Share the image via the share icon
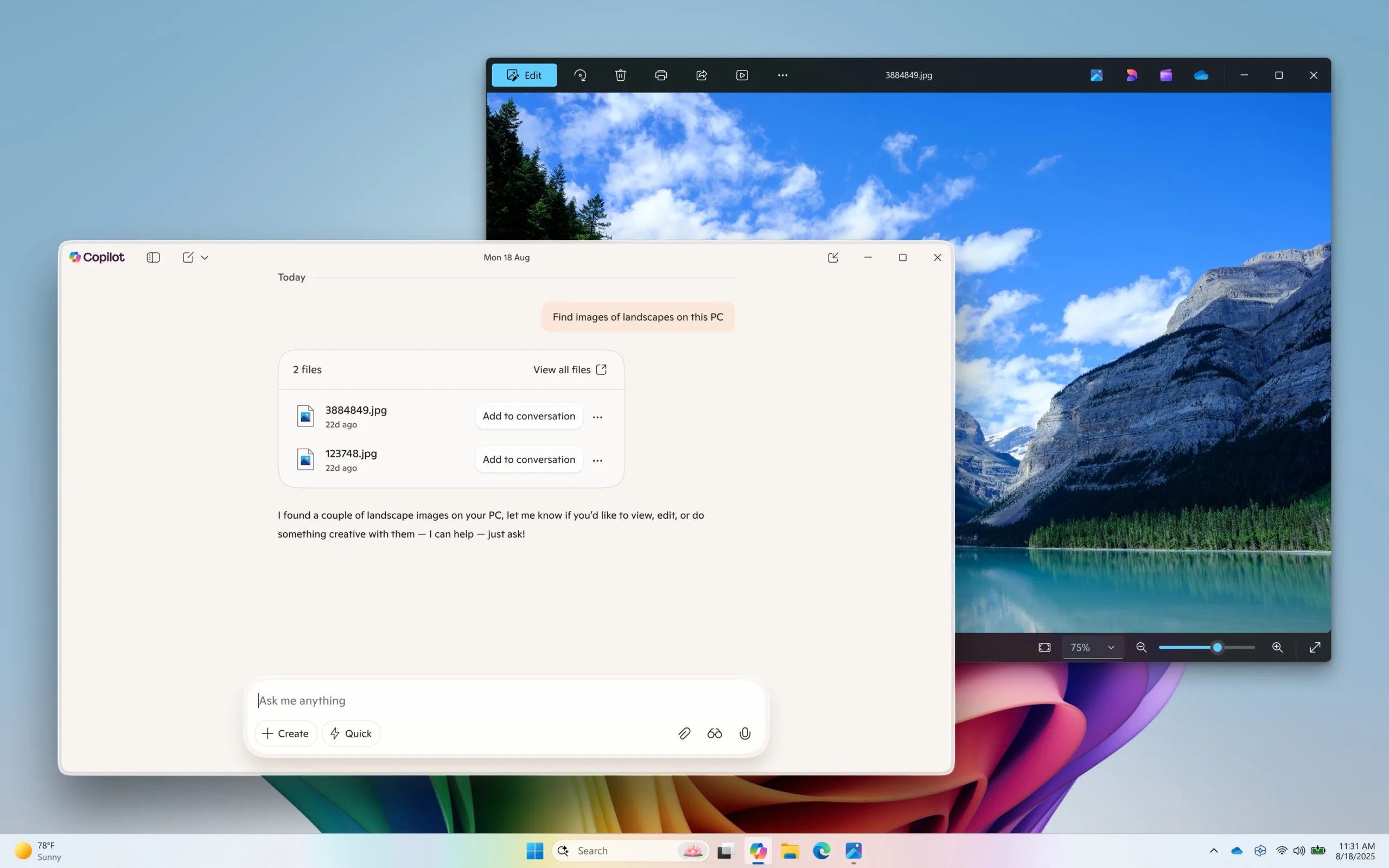This screenshot has height=868, width=1389. point(702,75)
